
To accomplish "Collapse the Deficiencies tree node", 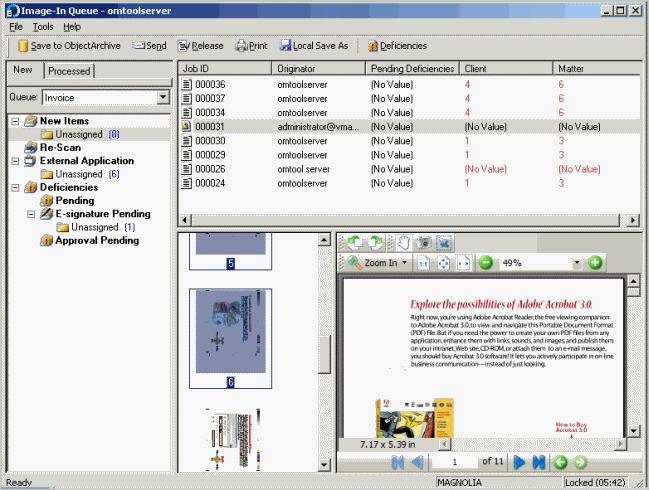I will pyautogui.click(x=16, y=187).
